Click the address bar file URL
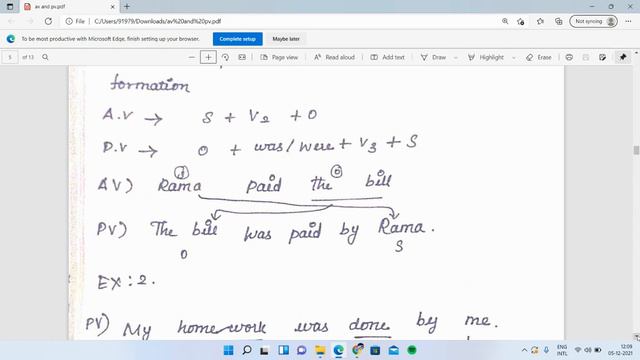 [x=158, y=21]
